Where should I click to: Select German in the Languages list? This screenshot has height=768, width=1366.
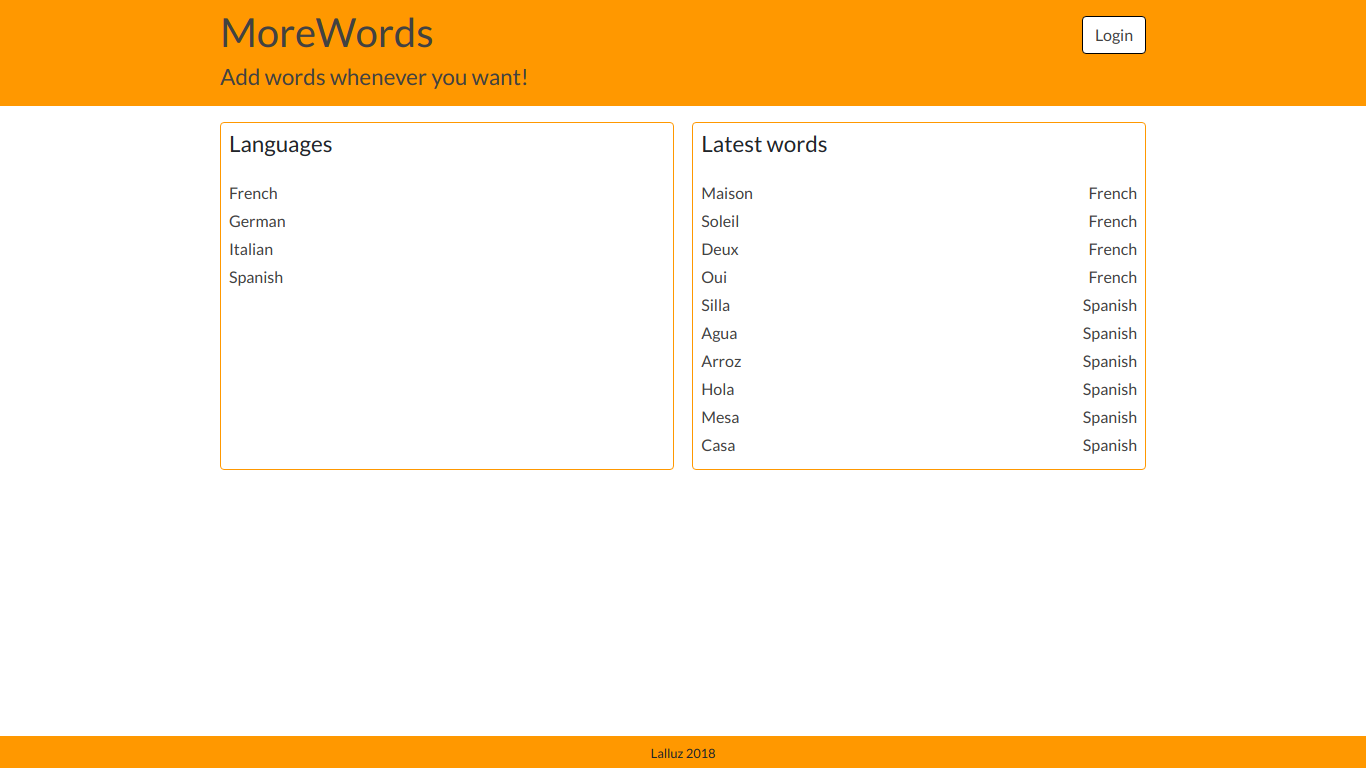[257, 221]
